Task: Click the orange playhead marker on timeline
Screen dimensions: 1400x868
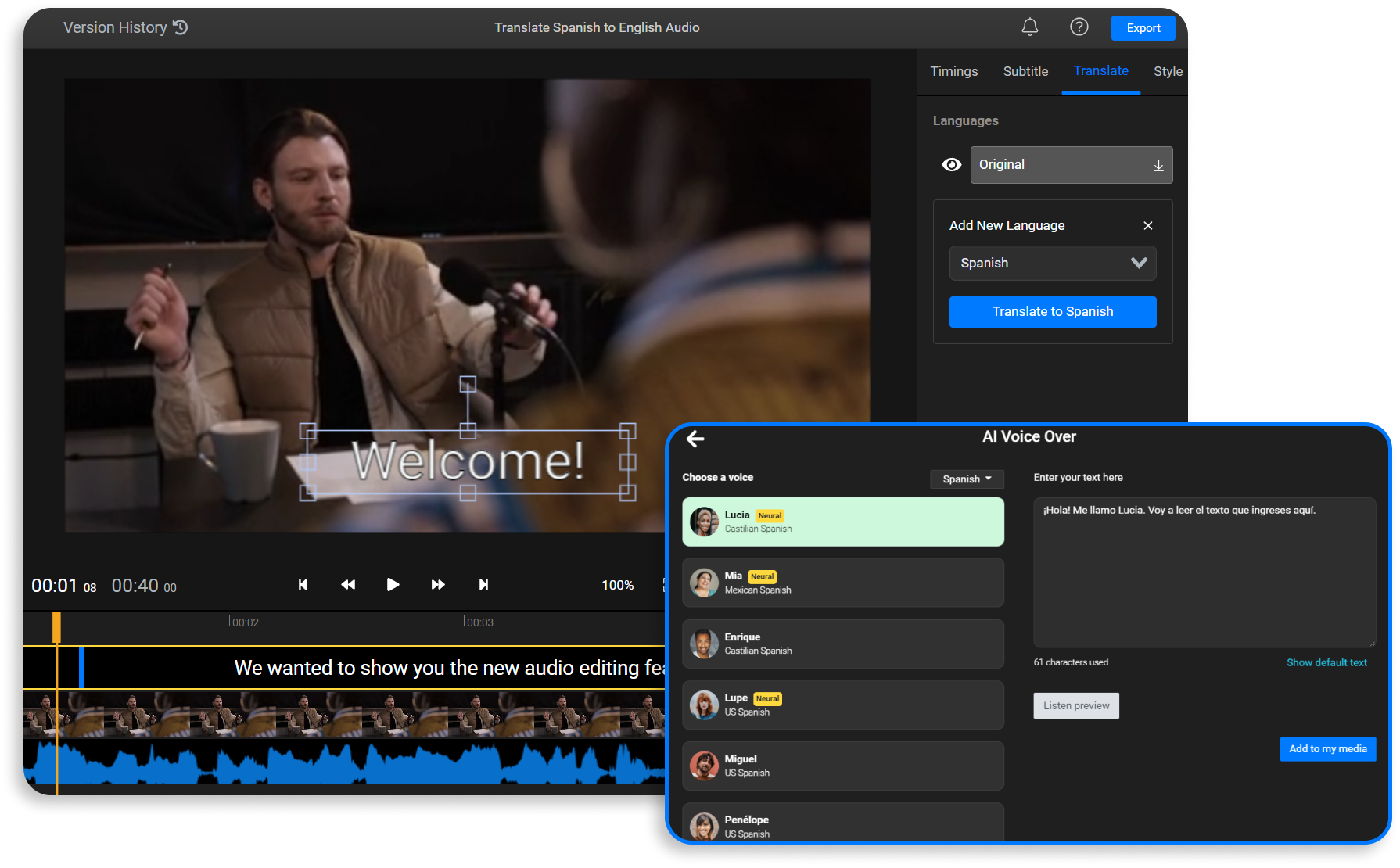Action: (x=56, y=626)
